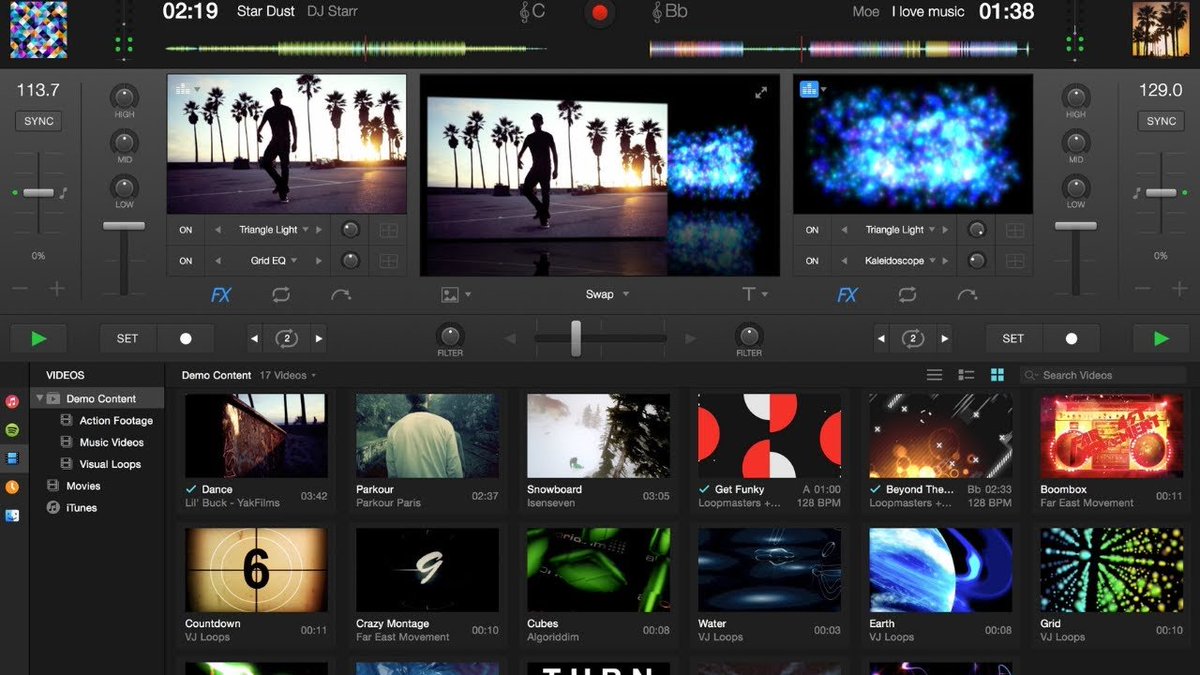This screenshot has width=1200, height=675.
Task: Collapse the Demo Content tree folder
Action: coord(41,398)
